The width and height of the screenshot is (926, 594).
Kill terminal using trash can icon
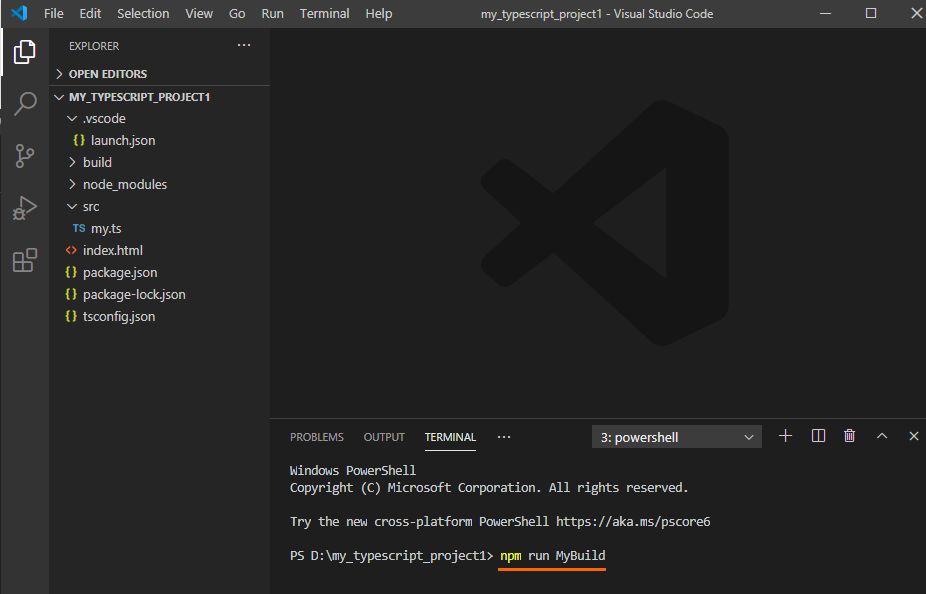click(x=850, y=436)
